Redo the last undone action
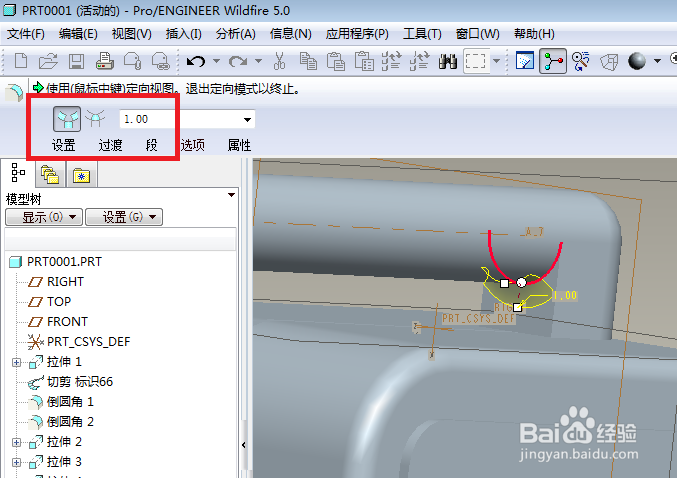677x478 pixels. tap(237, 61)
